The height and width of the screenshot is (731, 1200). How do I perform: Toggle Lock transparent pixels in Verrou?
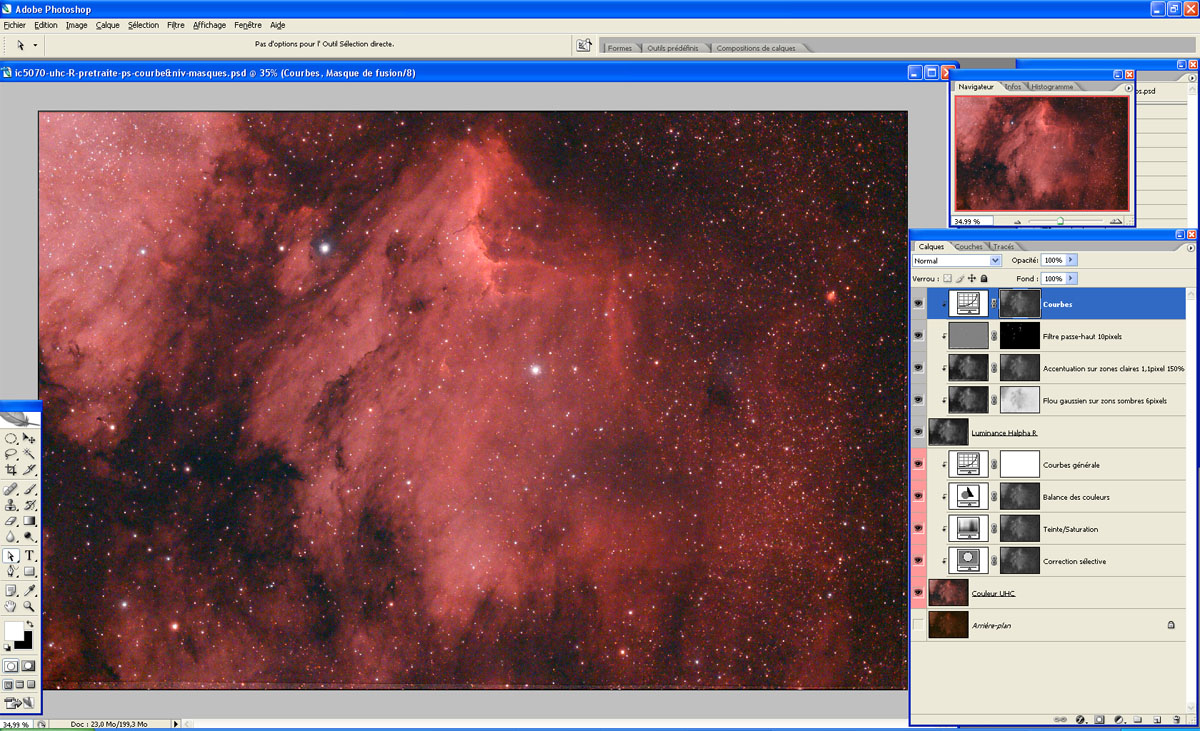pyautogui.click(x=948, y=278)
